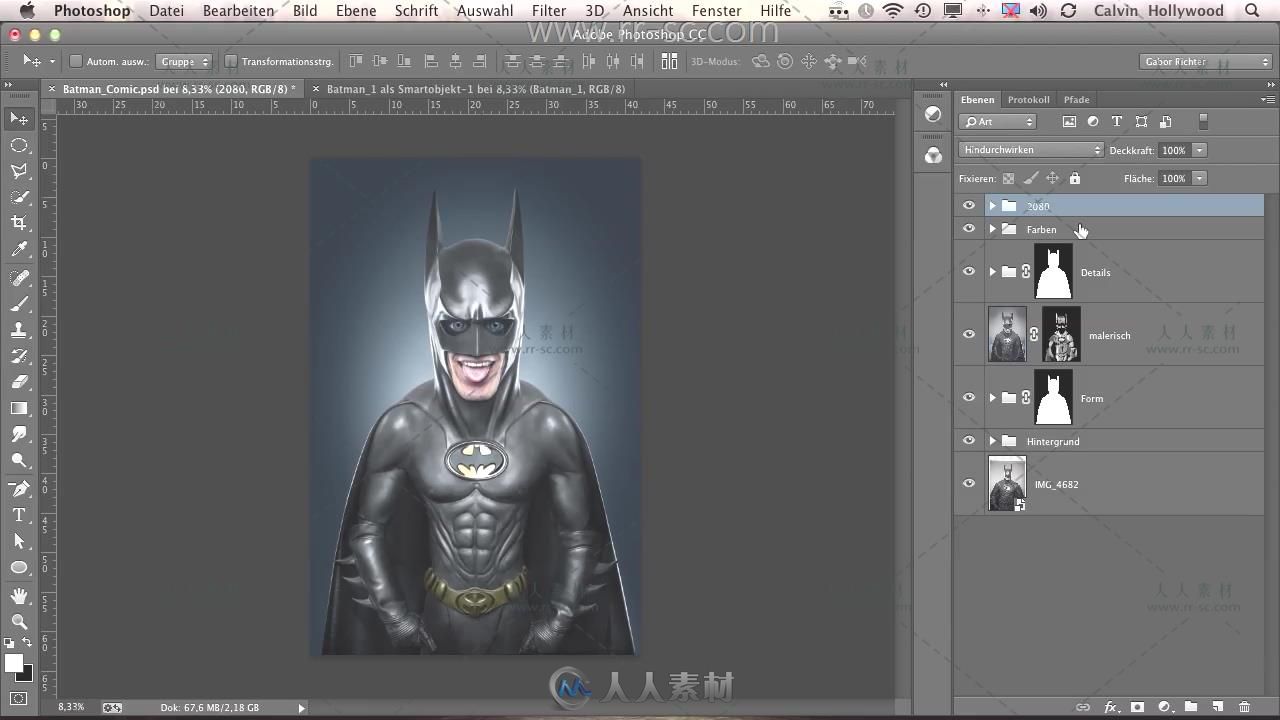
Task: Open the Fenster menu
Action: coord(716,11)
